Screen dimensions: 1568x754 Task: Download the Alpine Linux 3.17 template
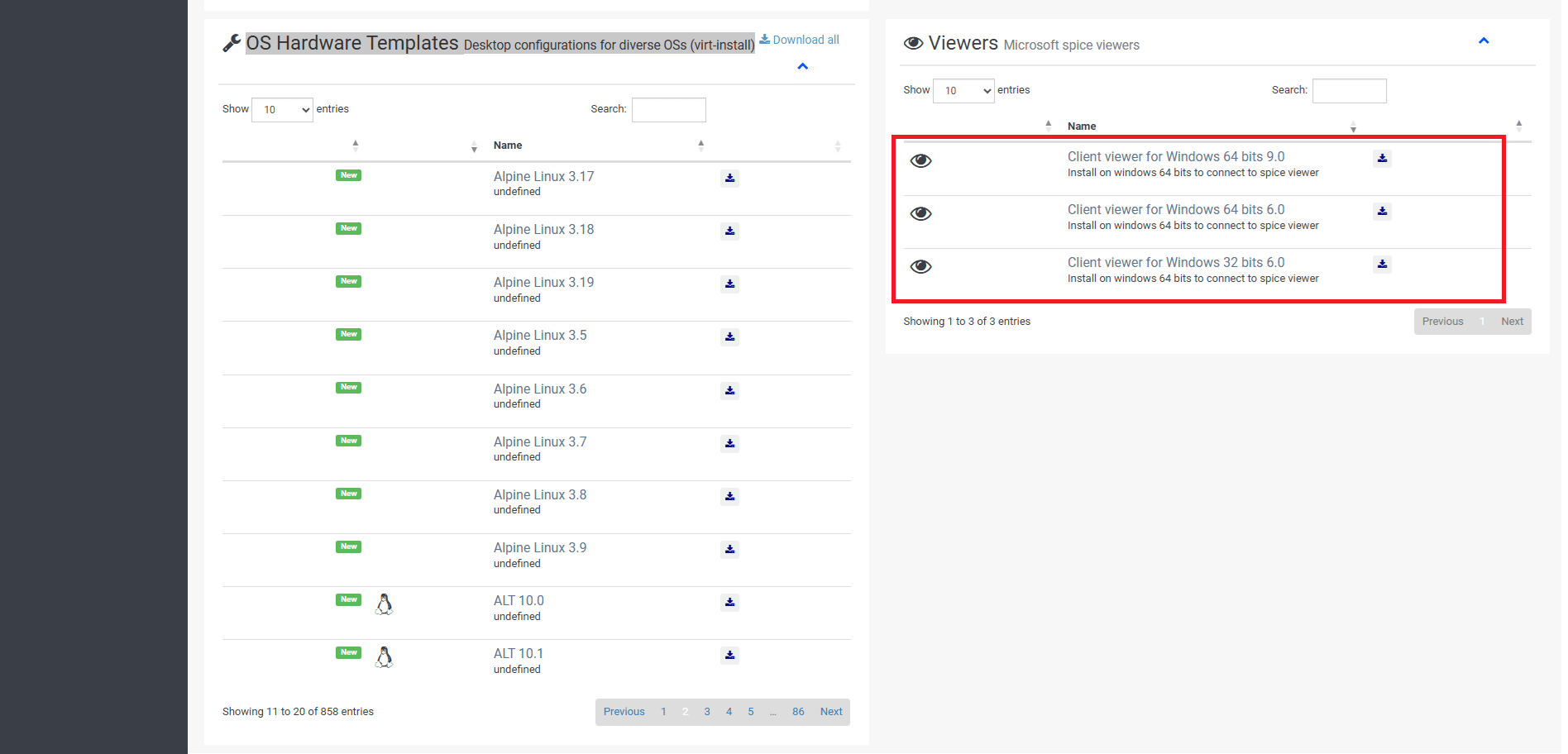[729, 178]
